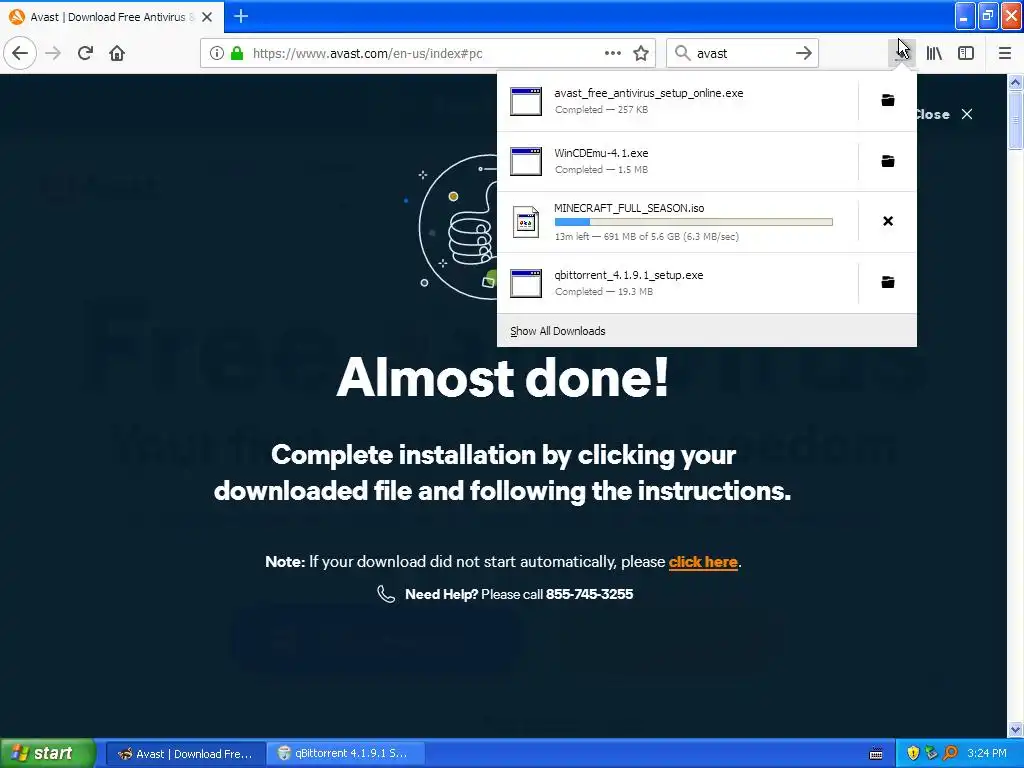
Task: Open the Firefox hamburger menu
Action: [x=1004, y=53]
